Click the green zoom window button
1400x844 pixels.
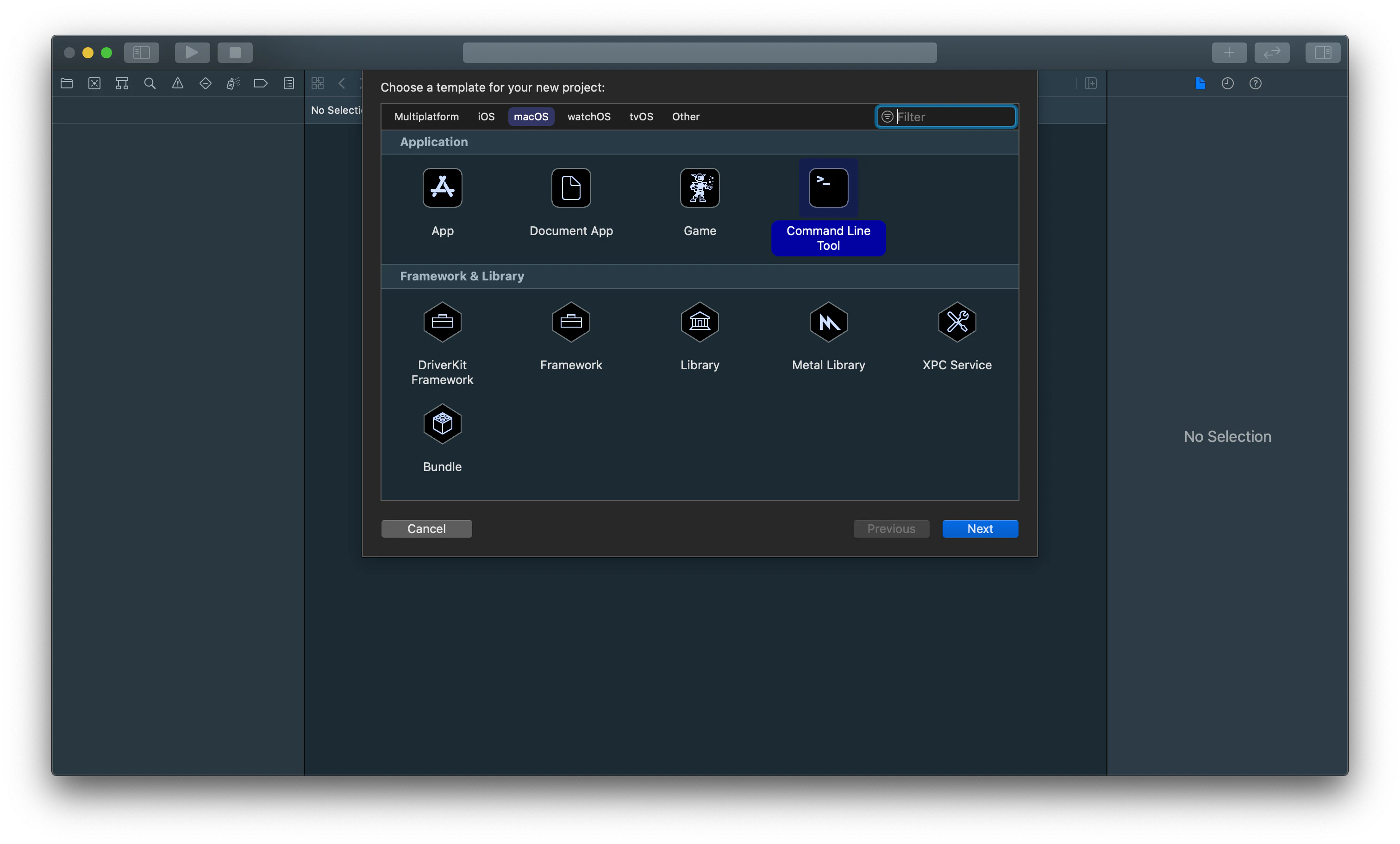106,53
